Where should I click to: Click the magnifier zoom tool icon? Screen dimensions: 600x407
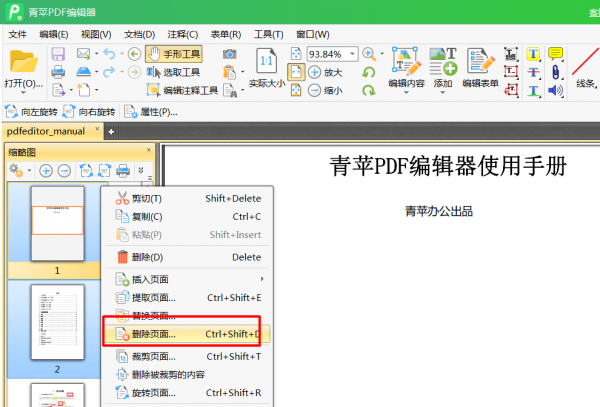tap(369, 54)
